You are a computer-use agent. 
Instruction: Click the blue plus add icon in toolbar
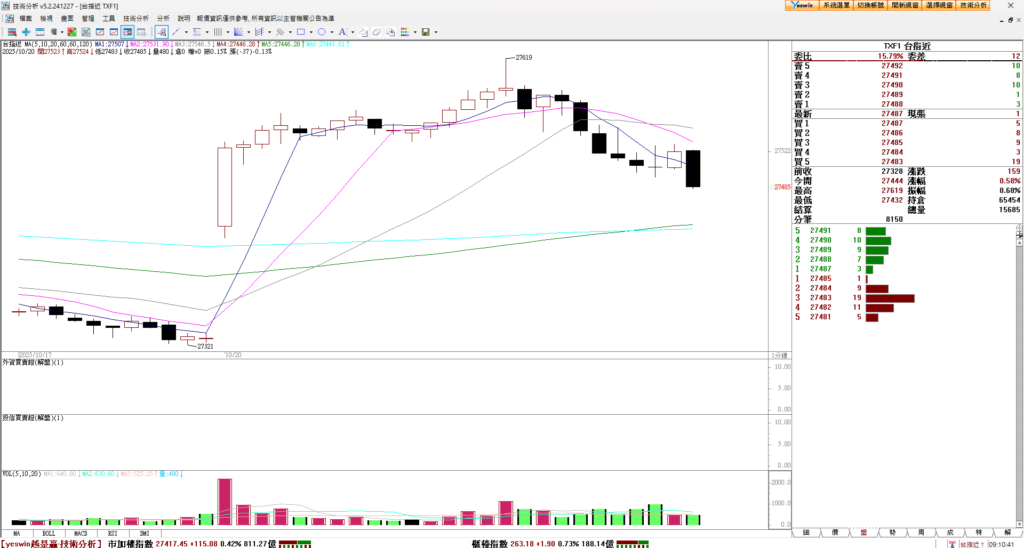click(x=26, y=32)
